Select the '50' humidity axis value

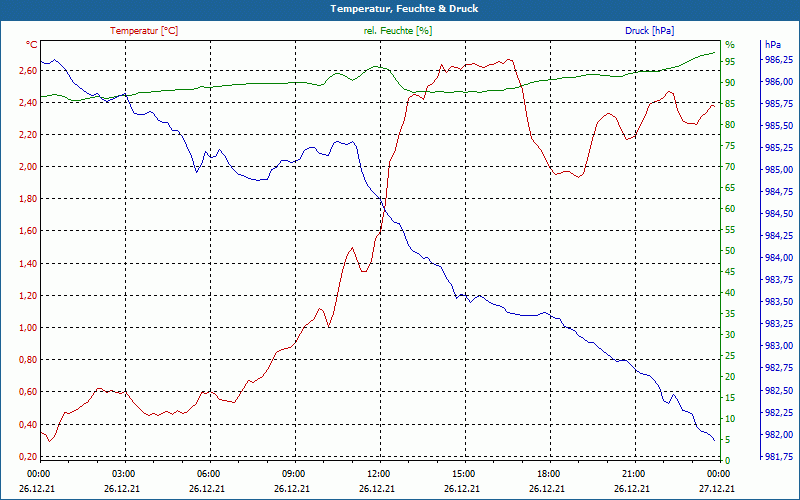(730, 251)
